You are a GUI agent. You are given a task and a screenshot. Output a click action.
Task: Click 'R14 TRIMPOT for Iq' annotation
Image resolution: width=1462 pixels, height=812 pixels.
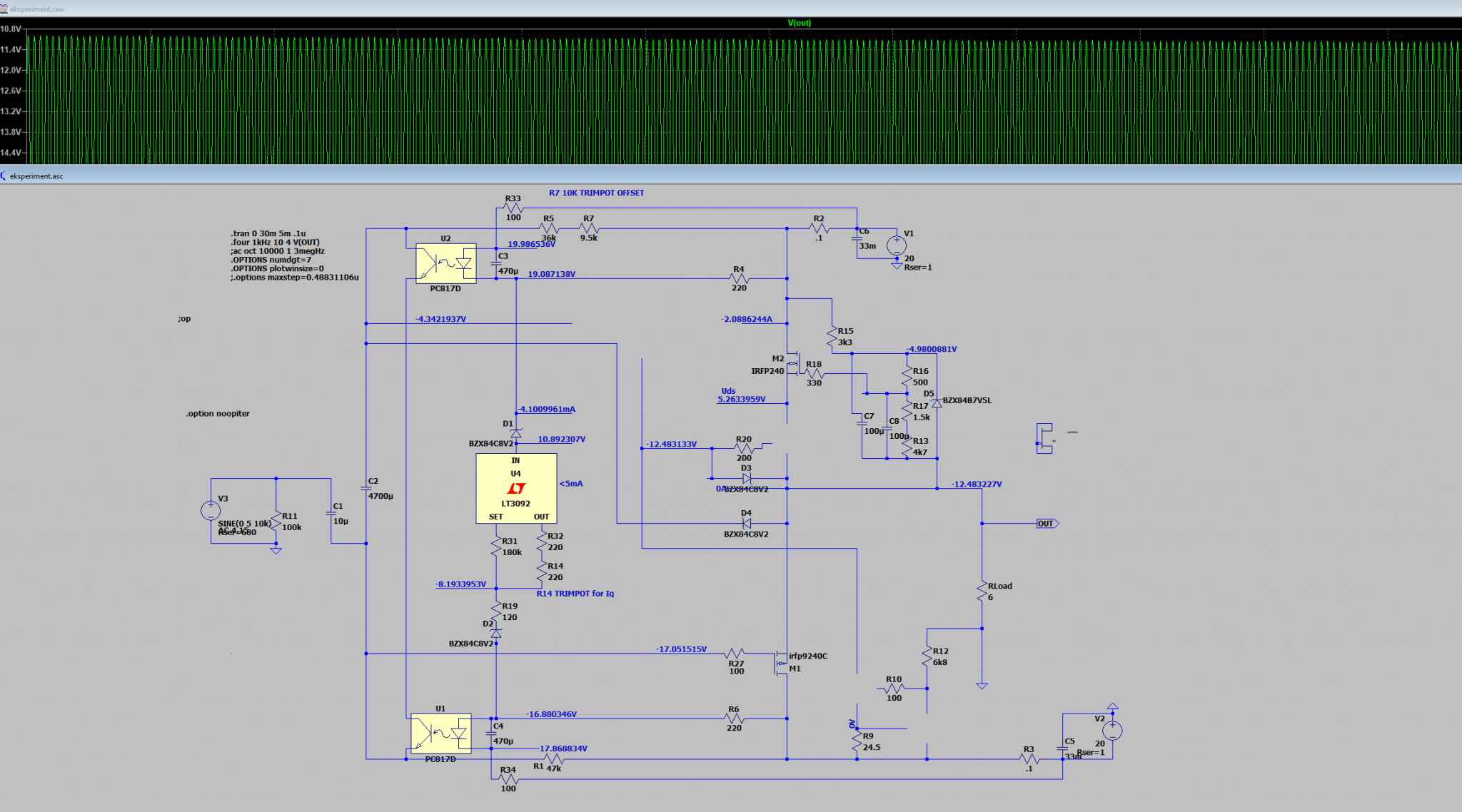pos(575,593)
